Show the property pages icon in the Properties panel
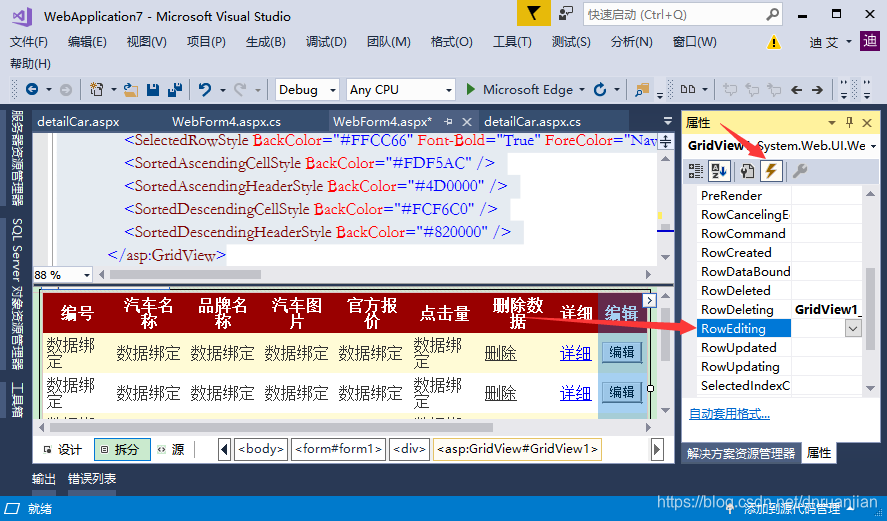 coord(747,171)
